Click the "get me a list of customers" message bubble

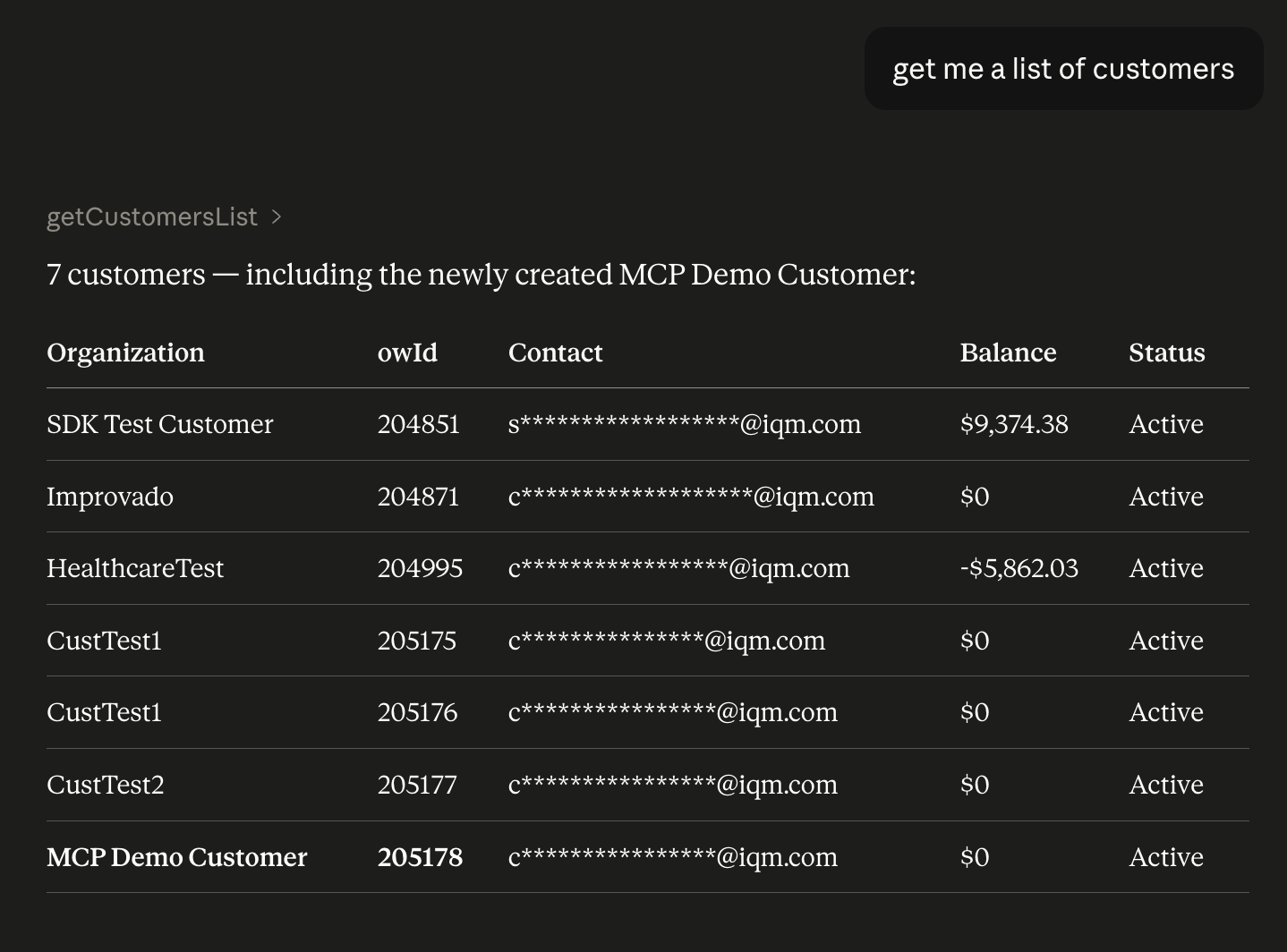1063,69
